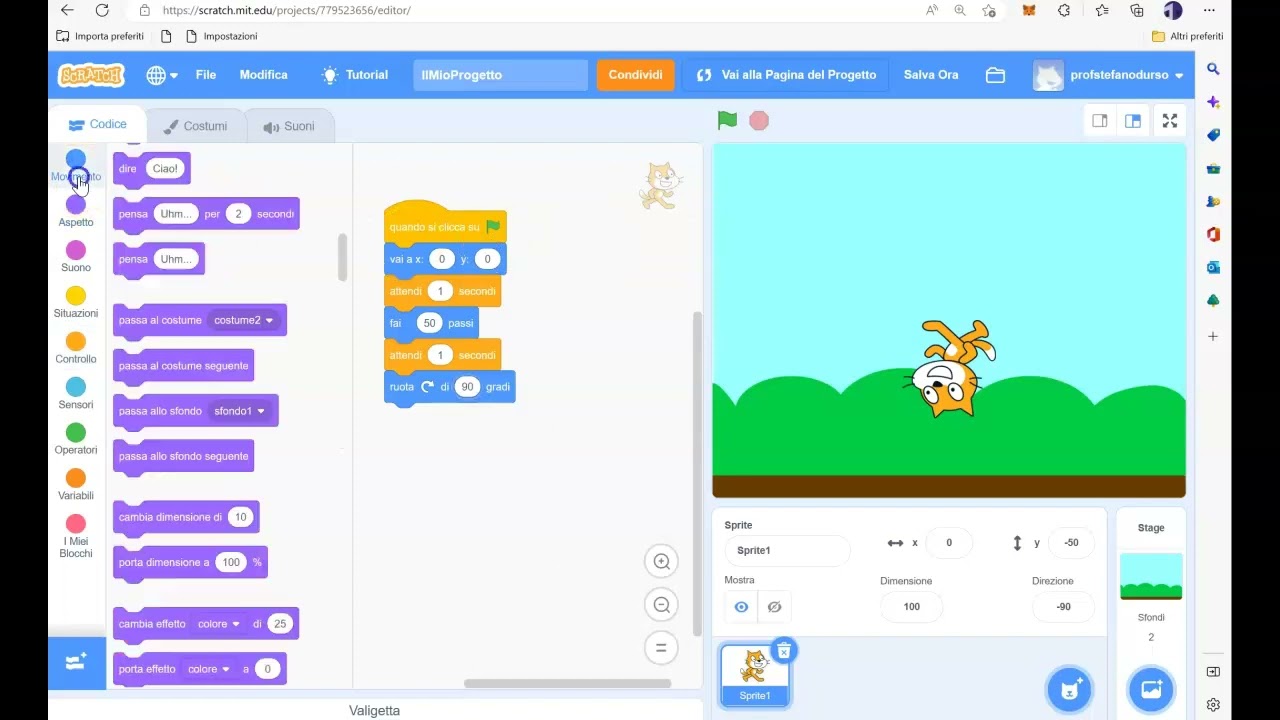Click the 90 degrees value in ruota block

click(467, 387)
